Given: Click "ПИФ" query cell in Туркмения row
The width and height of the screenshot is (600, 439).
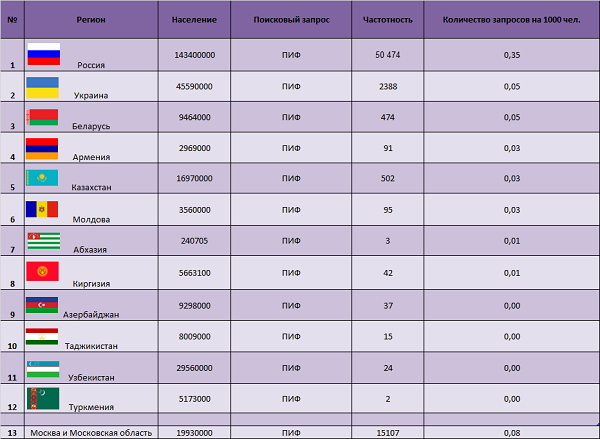Looking at the screenshot, I should pos(291,399).
